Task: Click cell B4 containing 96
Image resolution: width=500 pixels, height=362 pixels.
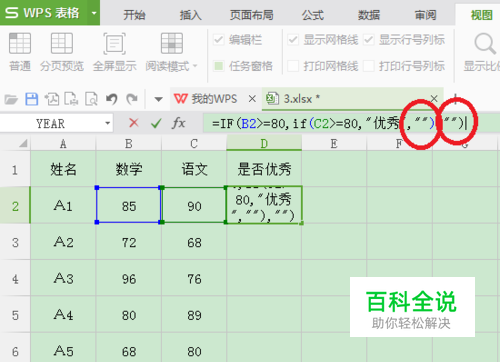Action: pyautogui.click(x=129, y=278)
